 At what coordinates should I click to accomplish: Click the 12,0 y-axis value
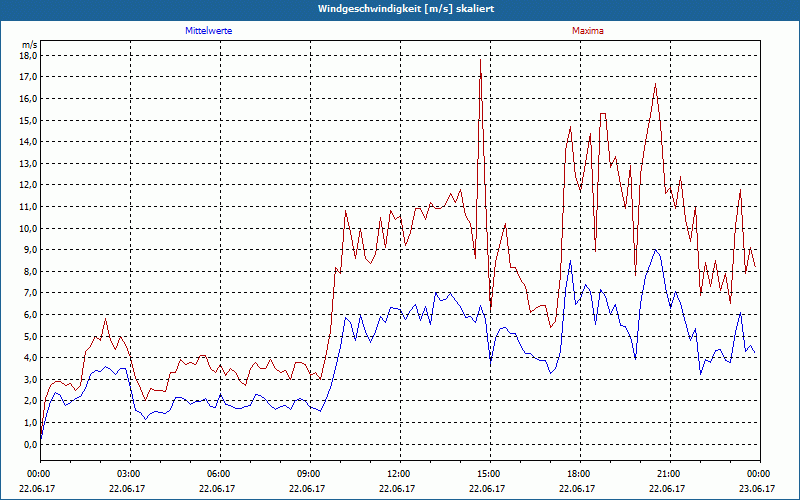click(x=29, y=185)
